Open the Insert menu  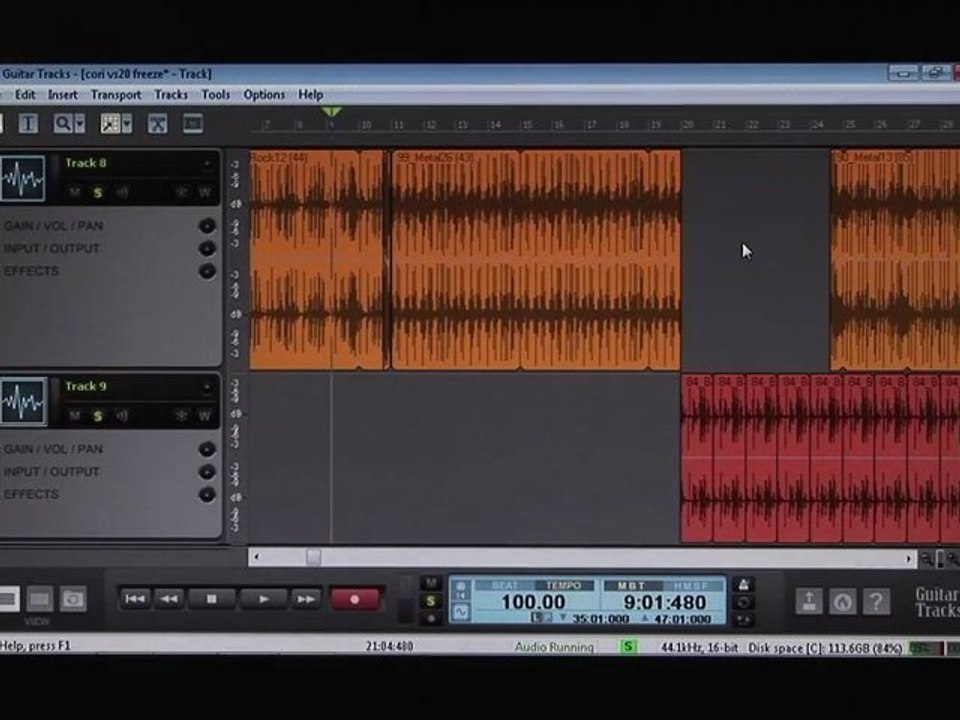pyautogui.click(x=62, y=95)
